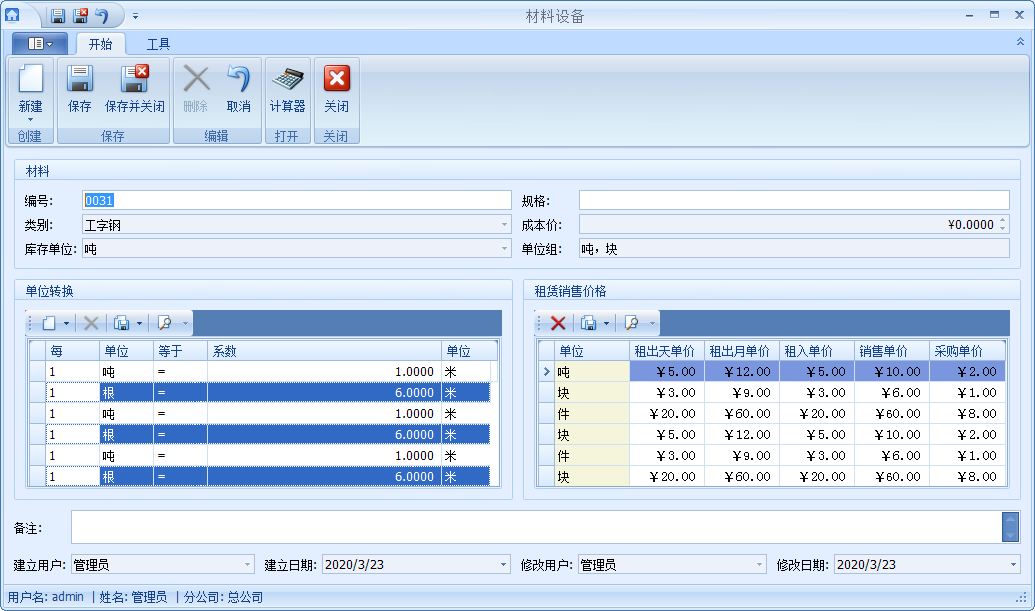Open the 修改用户 dropdown showing 管理员
1035x611 pixels.
tap(759, 565)
